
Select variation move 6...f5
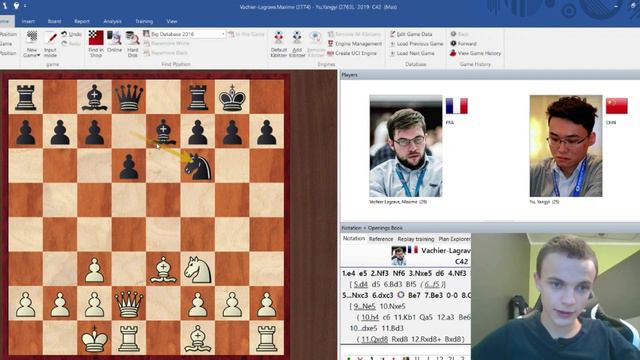click(x=434, y=284)
